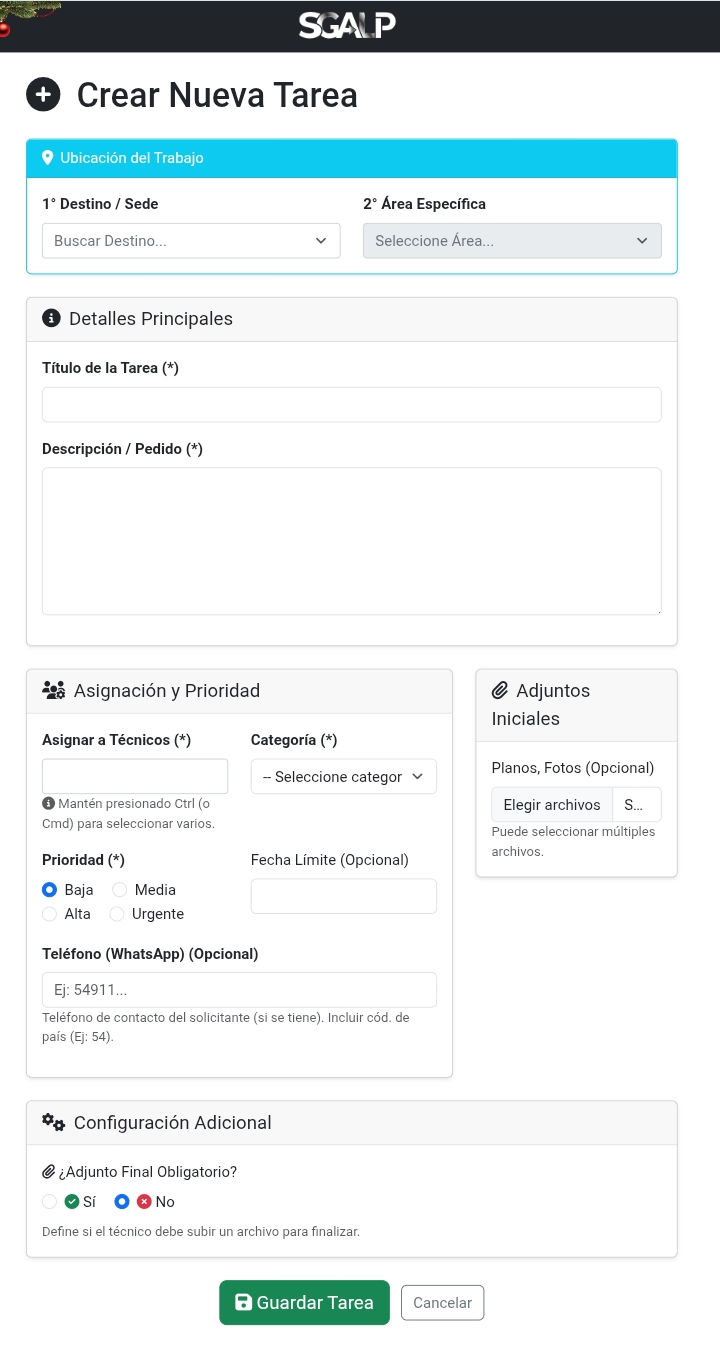Click the plus circle icon beside Crear Nueva Tarea
Viewport: 720px width, 1354px height.
(x=43, y=95)
